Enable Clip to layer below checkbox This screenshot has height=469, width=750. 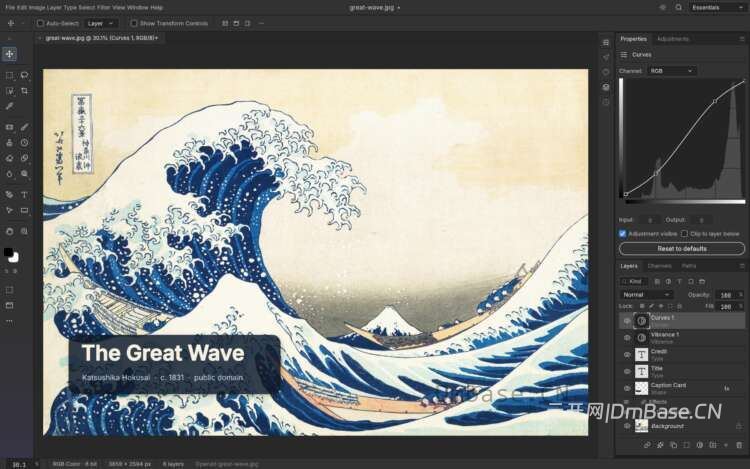pyautogui.click(x=684, y=234)
